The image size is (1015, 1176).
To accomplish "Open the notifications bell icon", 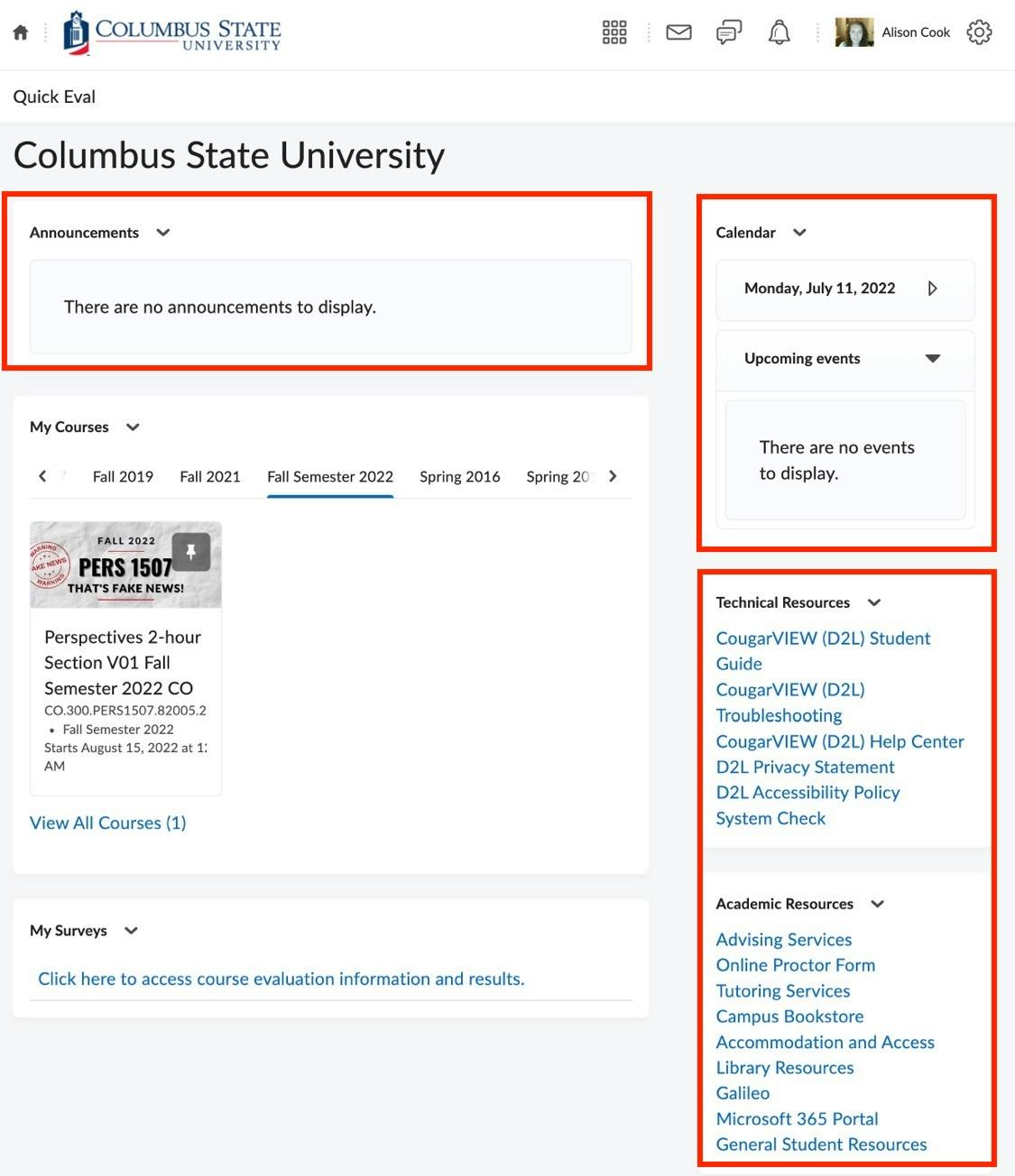I will pos(779,32).
